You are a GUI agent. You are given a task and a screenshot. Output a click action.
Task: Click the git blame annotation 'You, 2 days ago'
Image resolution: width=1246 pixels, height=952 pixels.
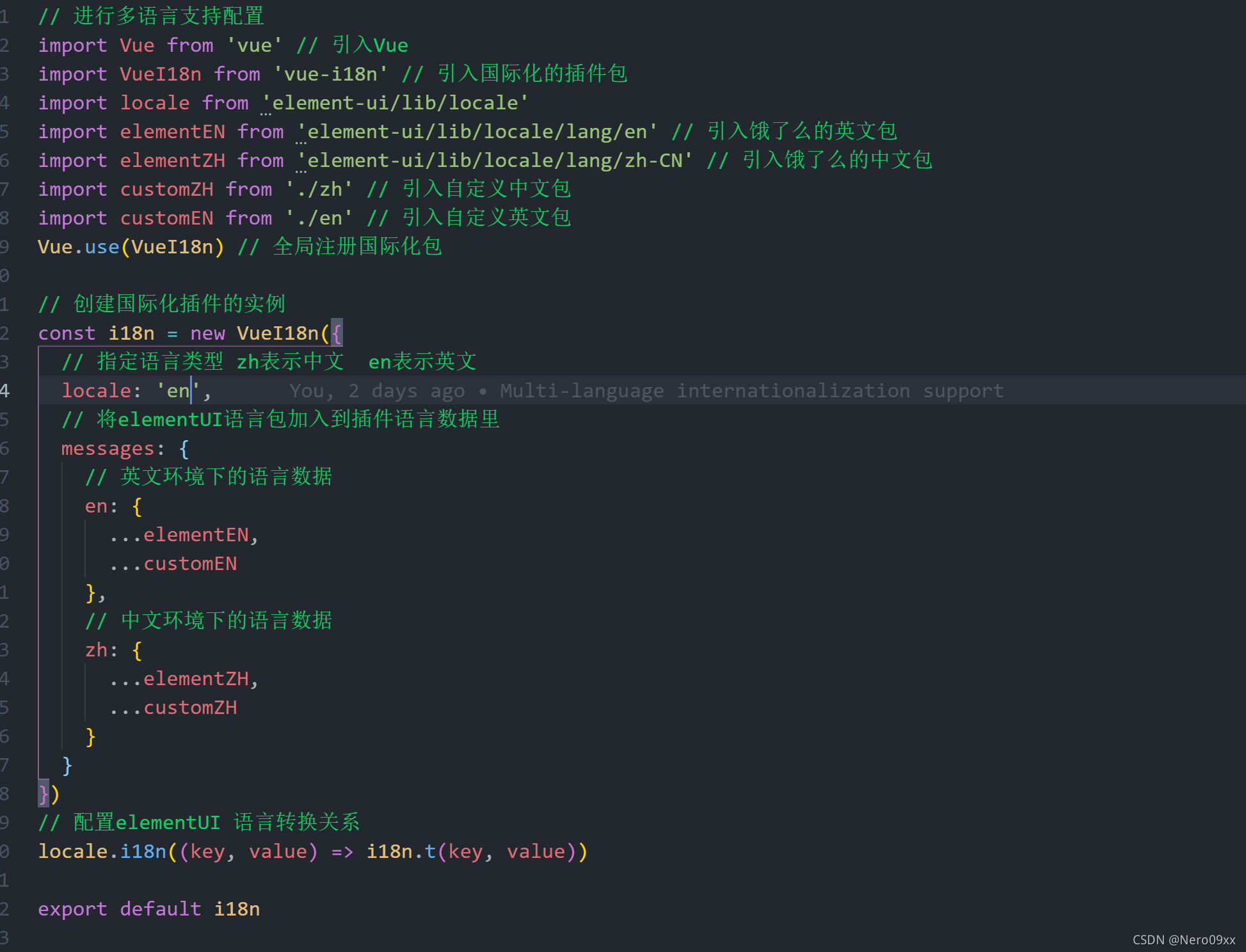(377, 391)
